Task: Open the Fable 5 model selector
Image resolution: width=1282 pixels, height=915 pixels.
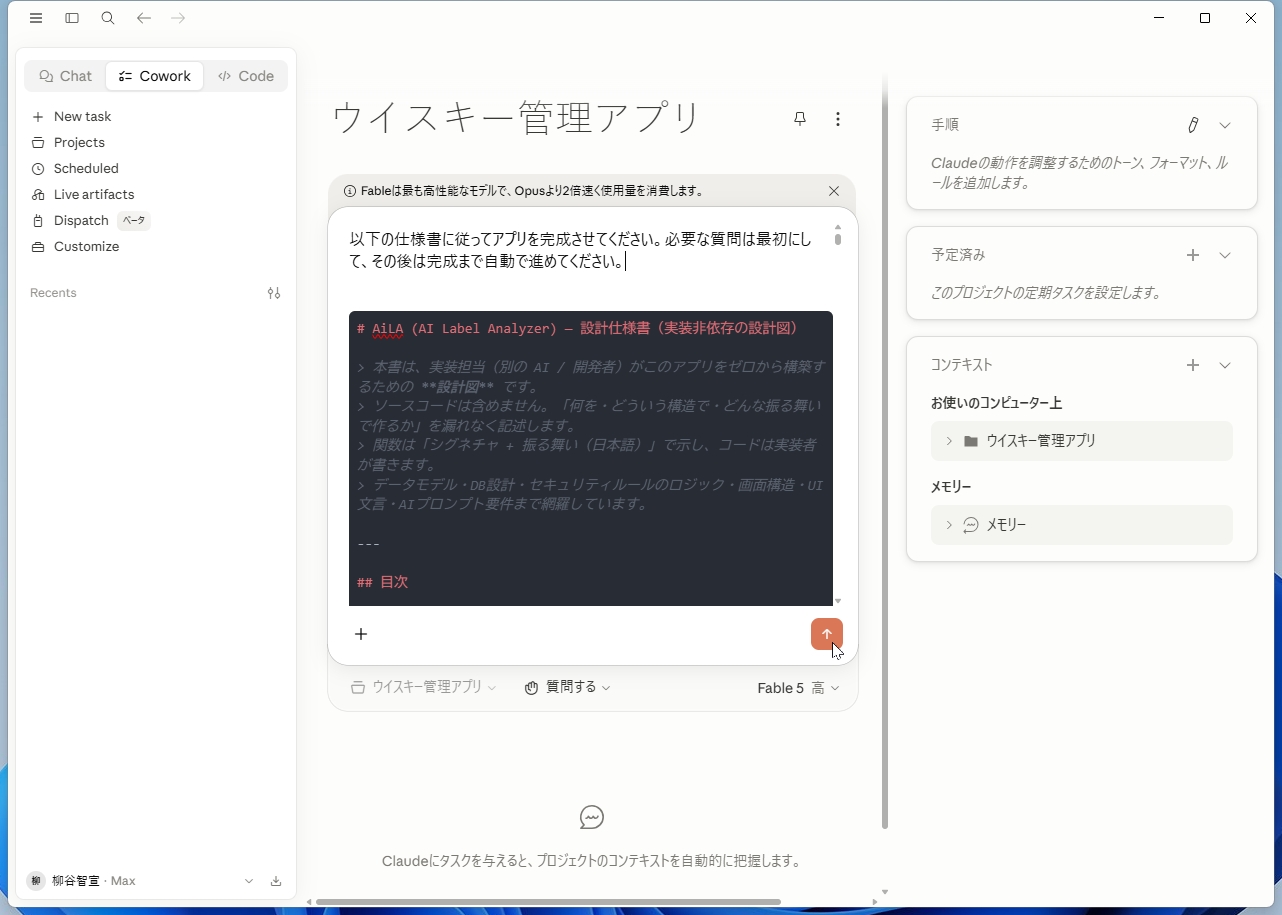Action: tap(798, 688)
